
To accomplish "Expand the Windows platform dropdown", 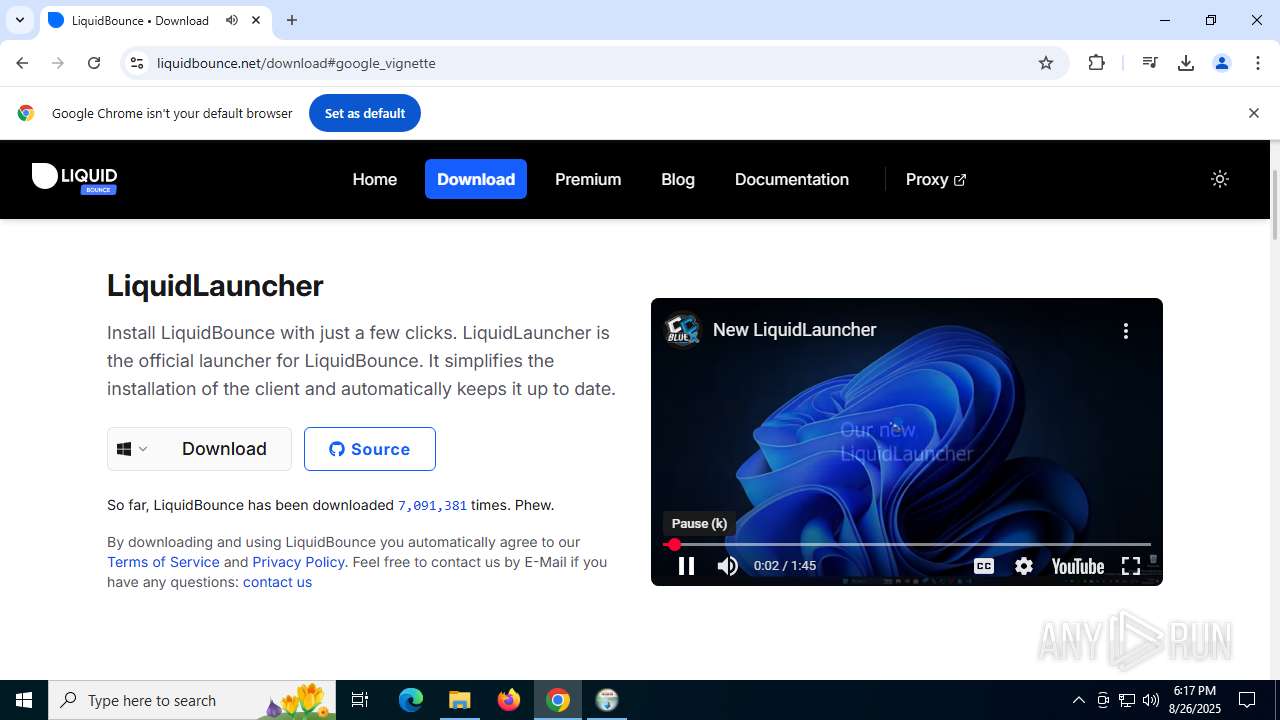I will (132, 449).
